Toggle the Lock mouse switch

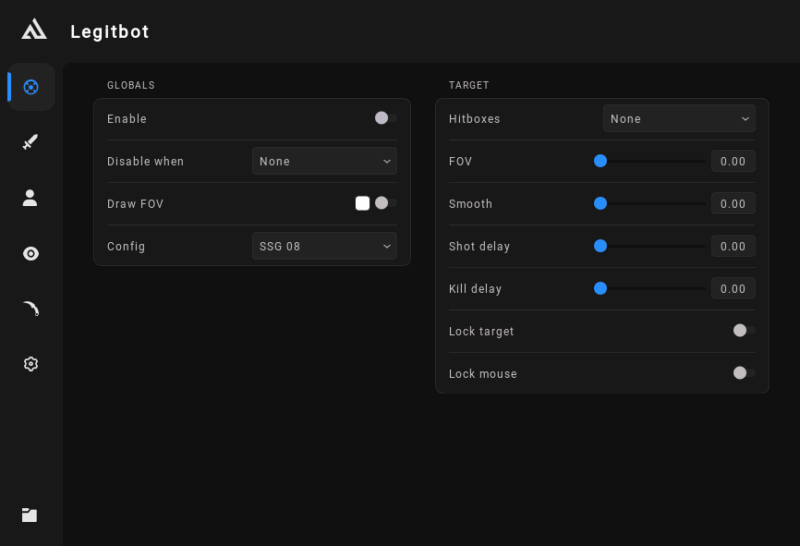tap(742, 373)
